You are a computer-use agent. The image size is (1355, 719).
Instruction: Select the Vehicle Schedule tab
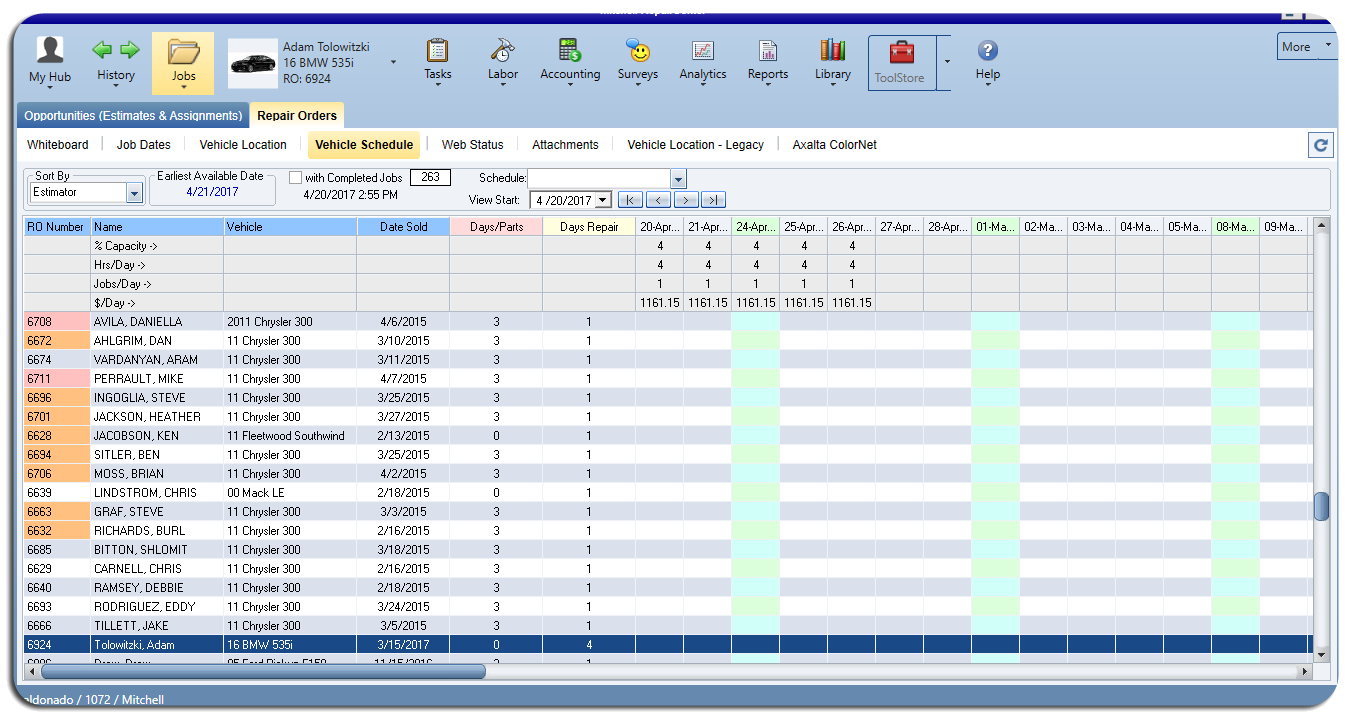[x=364, y=145]
